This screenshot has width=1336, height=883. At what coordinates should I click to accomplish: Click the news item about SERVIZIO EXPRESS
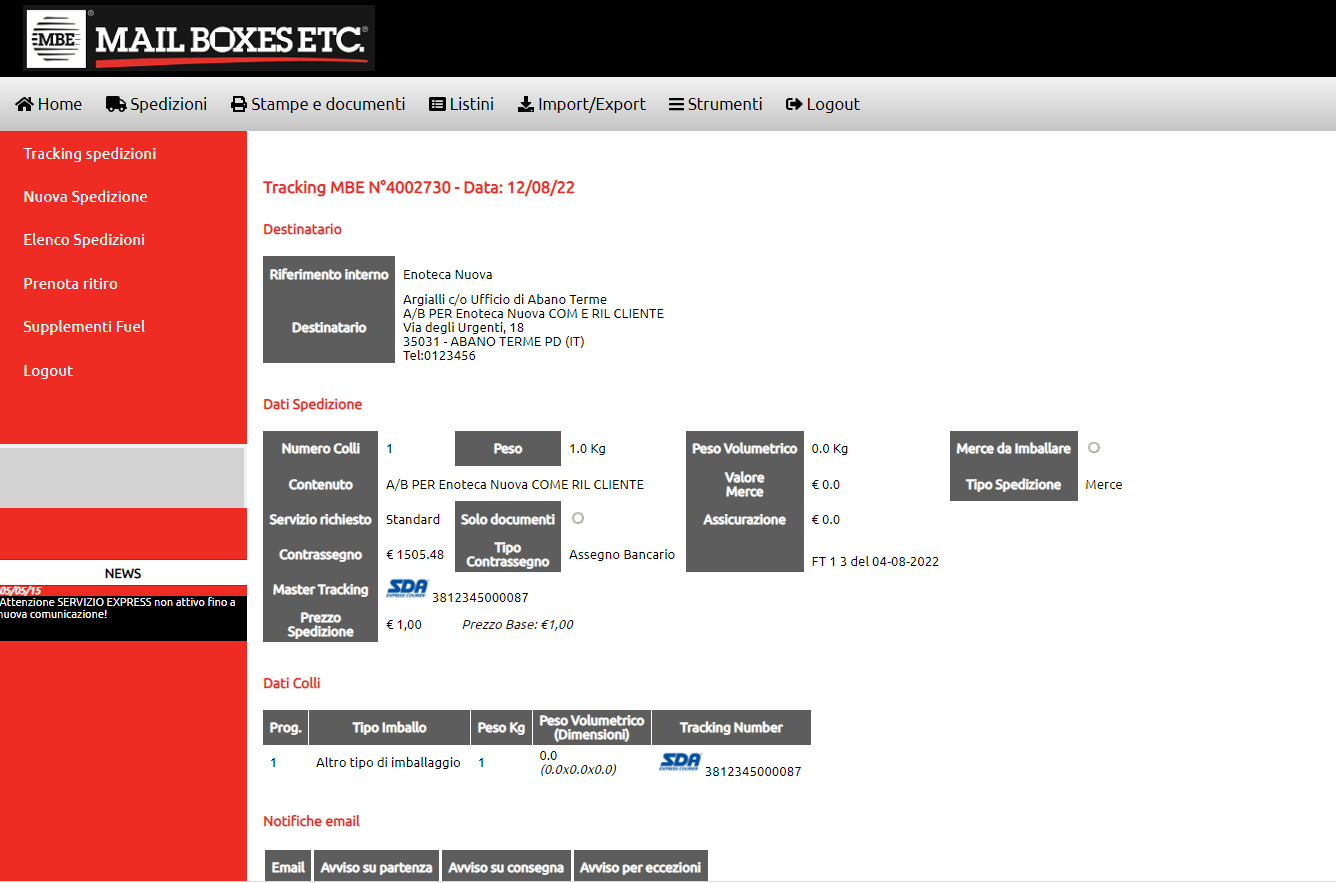(x=118, y=608)
